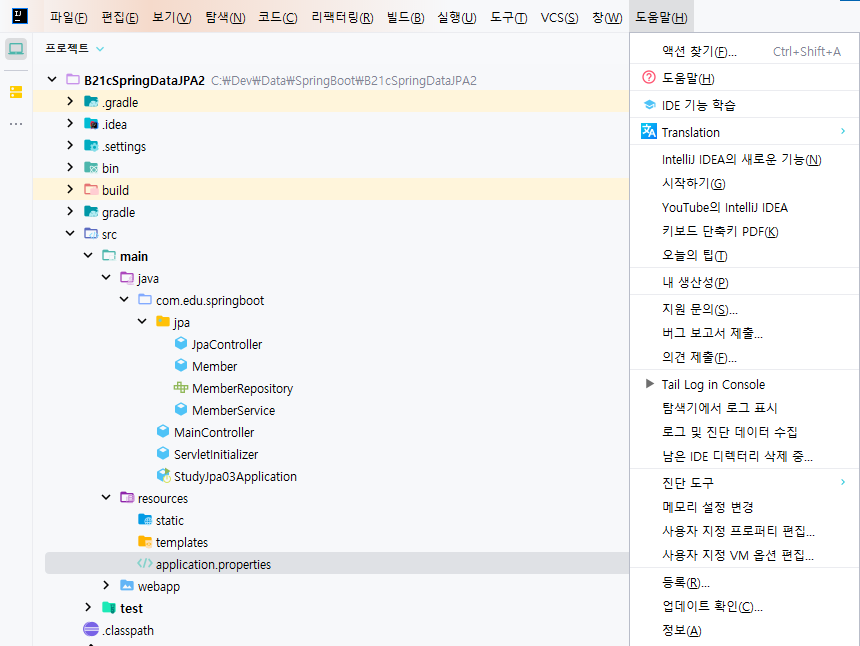Collapse the B21cSpringDataJPA2 root node

coord(52,79)
